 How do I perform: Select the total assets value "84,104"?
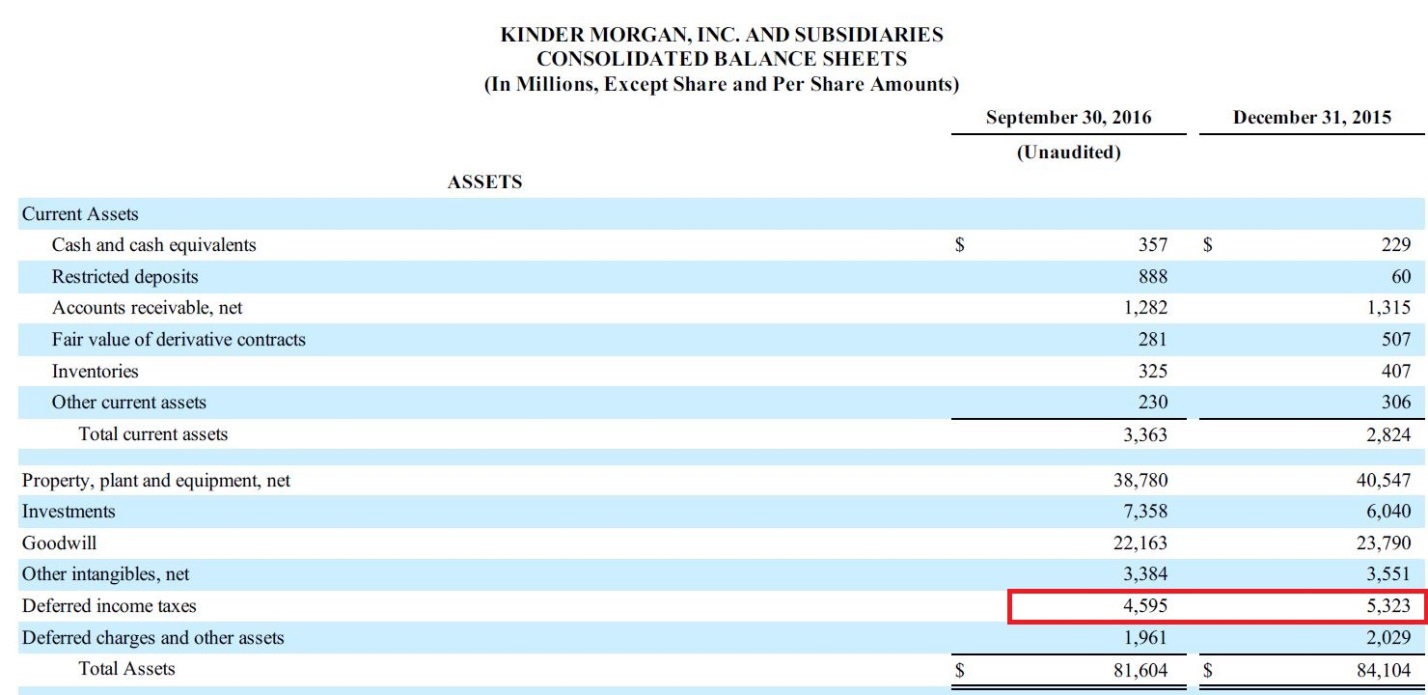(1385, 669)
